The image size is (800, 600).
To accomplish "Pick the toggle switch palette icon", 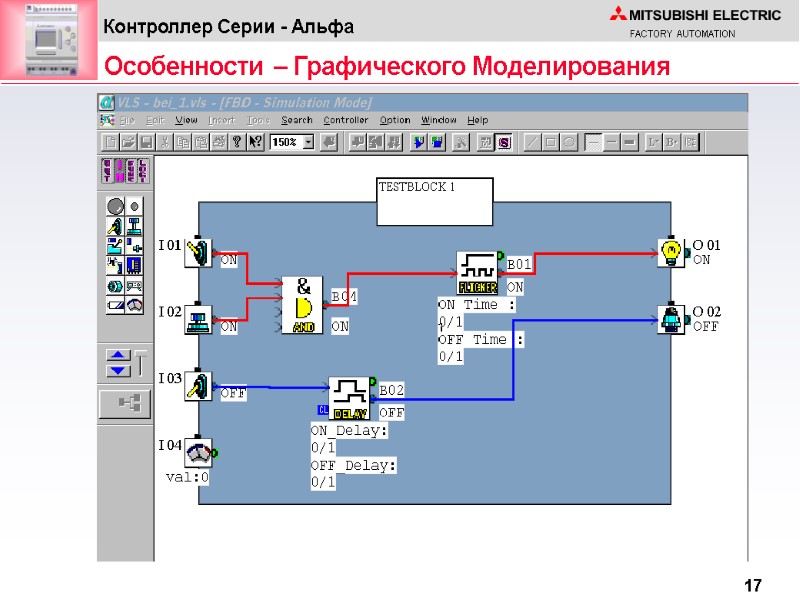I will tap(115, 226).
